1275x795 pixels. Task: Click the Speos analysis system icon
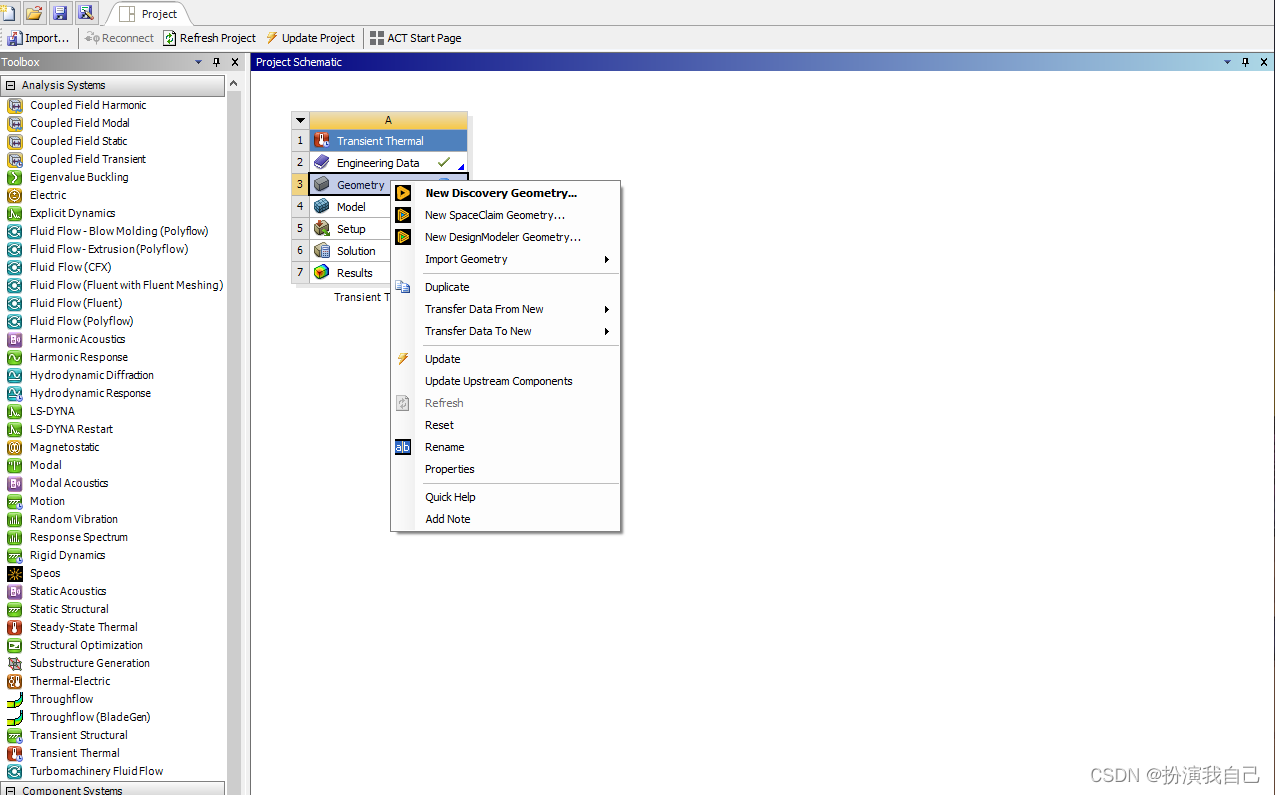click(15, 573)
